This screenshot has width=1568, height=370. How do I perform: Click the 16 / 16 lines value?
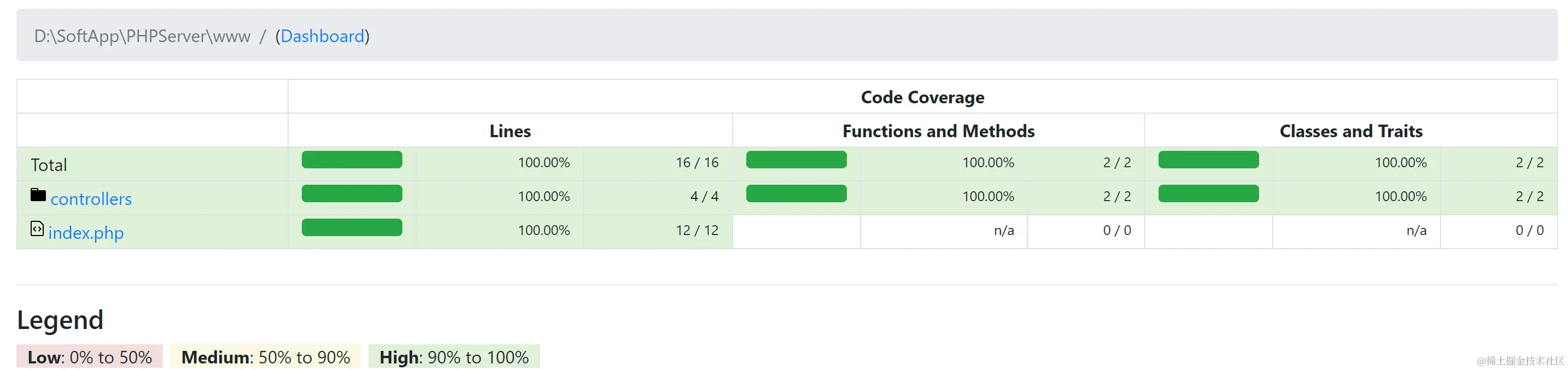pos(697,162)
